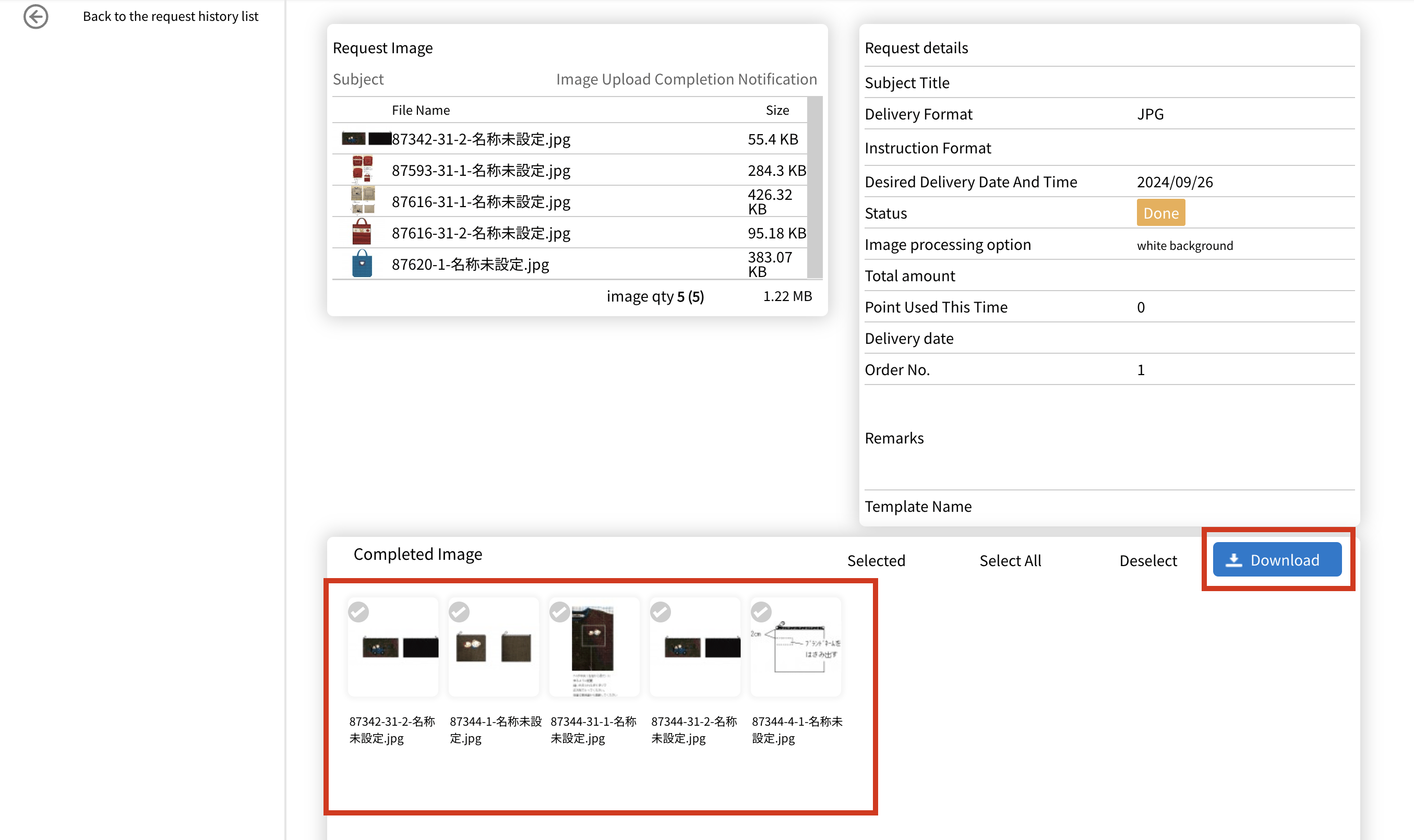Screen dimensions: 1414x840
Task: Toggle checkmark on 87344-1 completed image
Action: click(459, 612)
